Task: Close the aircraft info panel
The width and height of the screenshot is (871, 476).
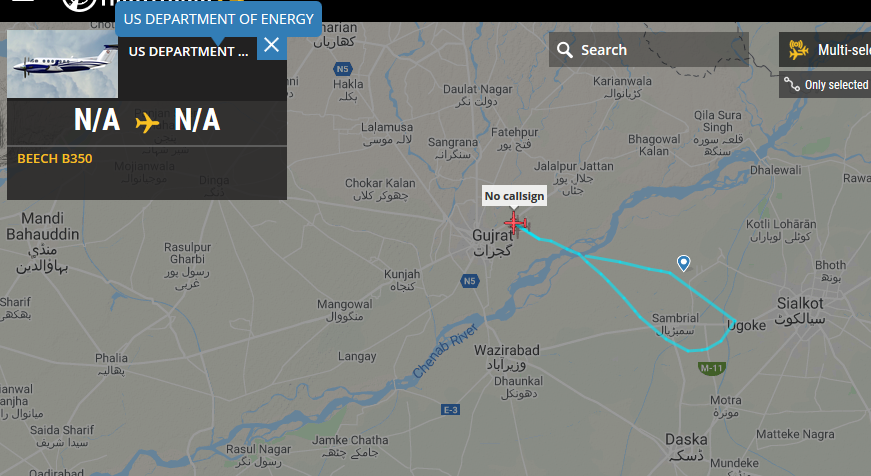Action: (x=272, y=45)
